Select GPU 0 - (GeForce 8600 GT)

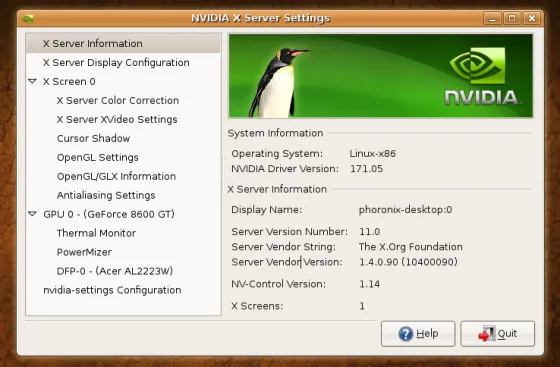pos(109,214)
